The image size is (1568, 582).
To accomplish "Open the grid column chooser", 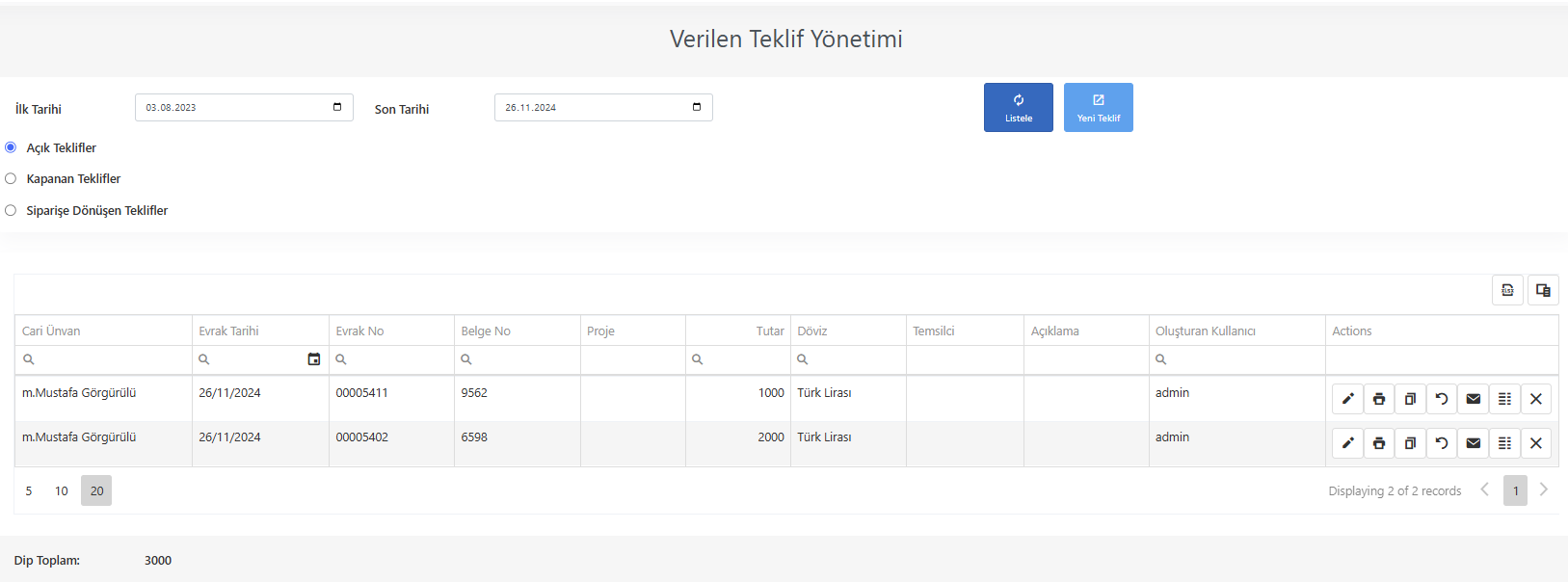I will coord(1543,290).
